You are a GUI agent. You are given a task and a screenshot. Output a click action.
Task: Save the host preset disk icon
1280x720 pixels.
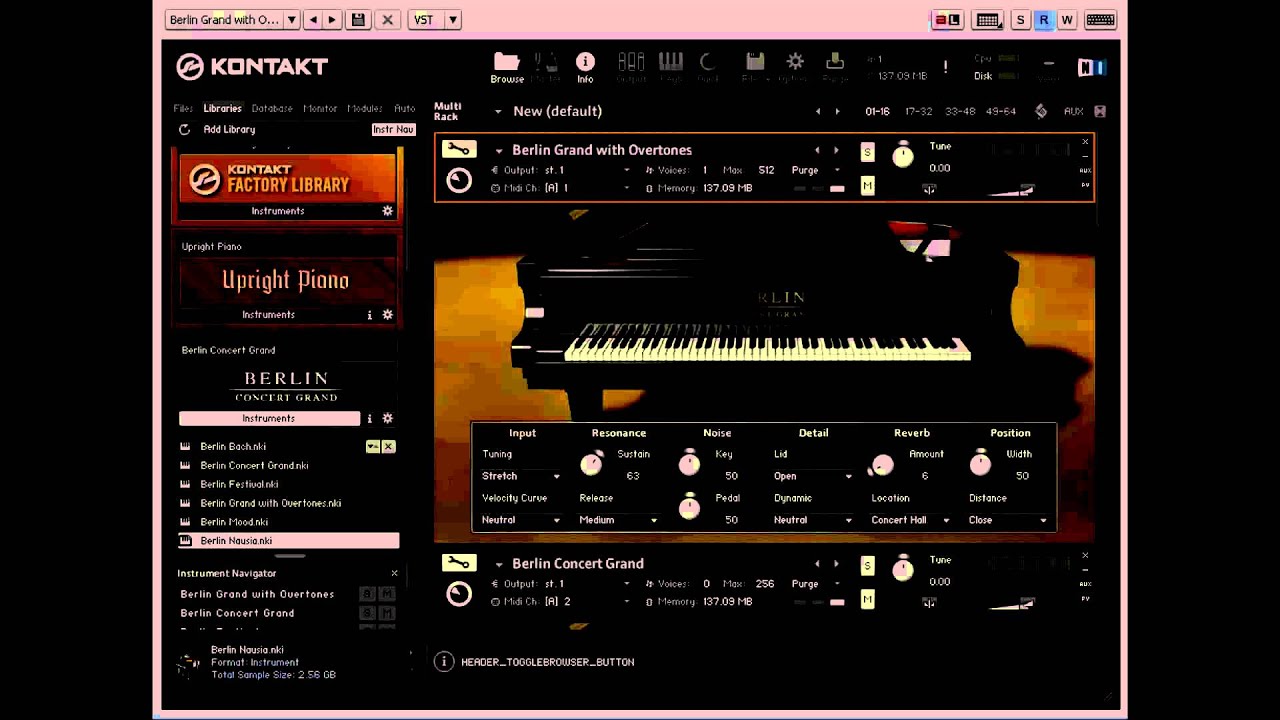(x=357, y=20)
